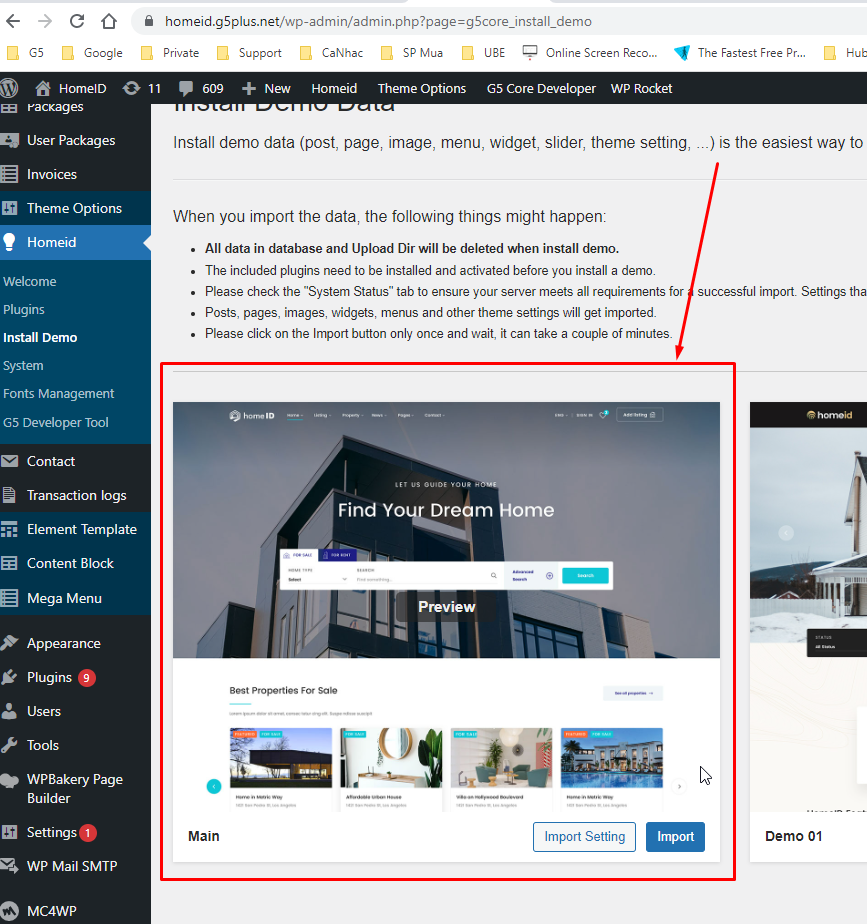Image resolution: width=867 pixels, height=924 pixels.
Task: Open the Private bookmark folder
Action: [x=170, y=53]
